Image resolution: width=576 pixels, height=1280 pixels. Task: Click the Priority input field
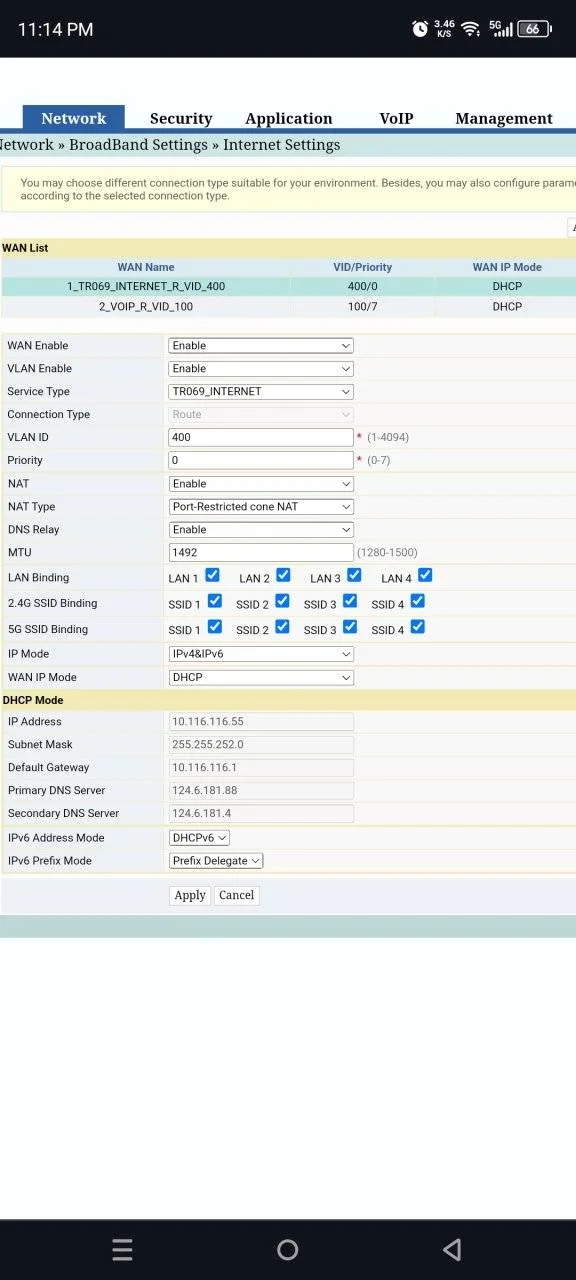[261, 461]
